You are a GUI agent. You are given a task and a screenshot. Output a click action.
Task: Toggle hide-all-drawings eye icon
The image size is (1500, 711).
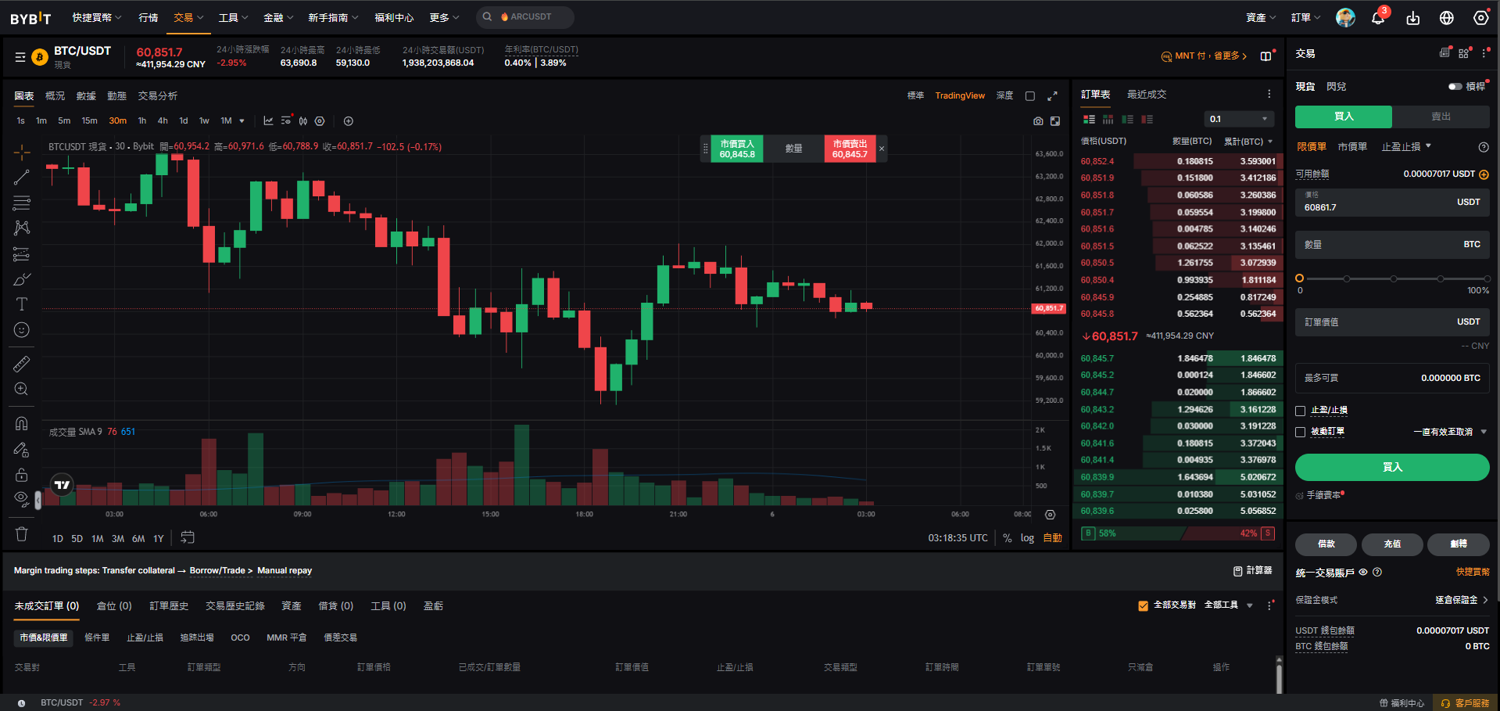(x=21, y=498)
